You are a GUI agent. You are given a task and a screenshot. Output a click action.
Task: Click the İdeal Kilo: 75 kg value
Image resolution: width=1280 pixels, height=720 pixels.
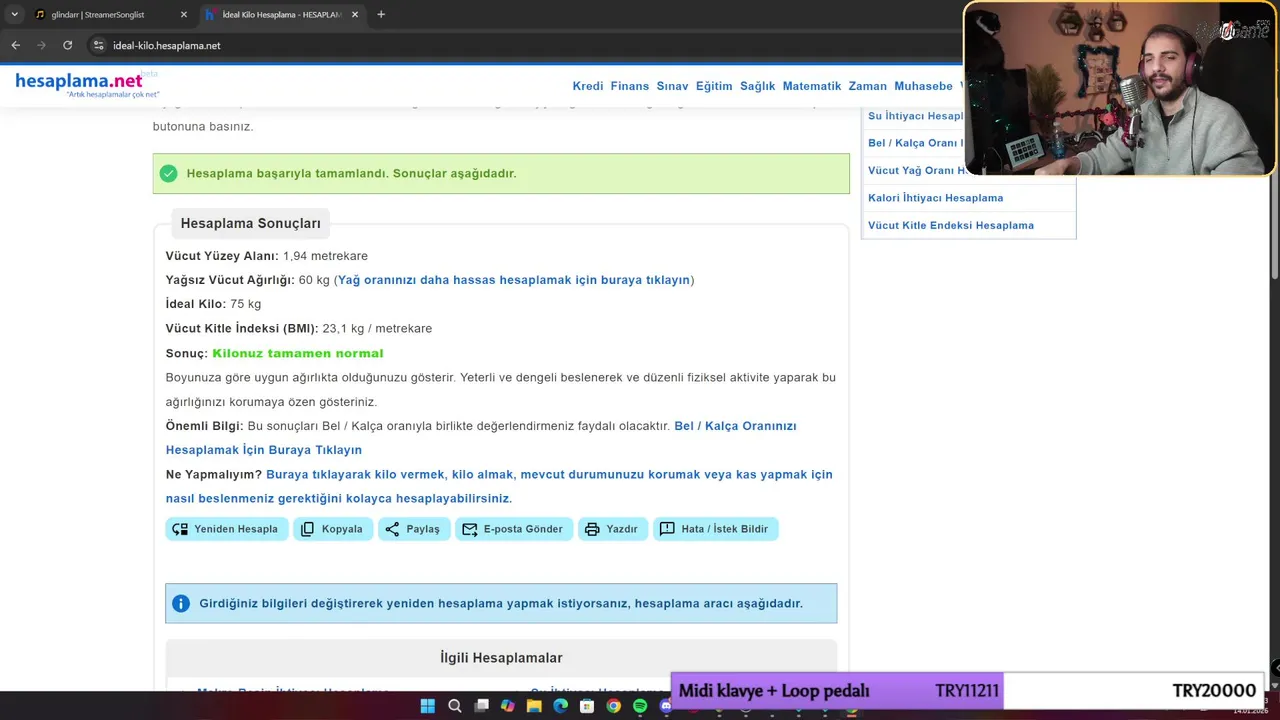coord(213,304)
